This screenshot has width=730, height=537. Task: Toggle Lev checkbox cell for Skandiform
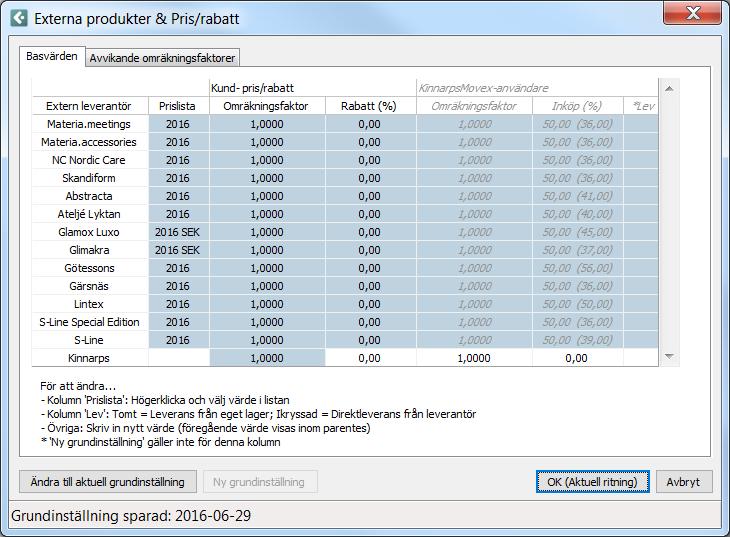tap(641, 178)
